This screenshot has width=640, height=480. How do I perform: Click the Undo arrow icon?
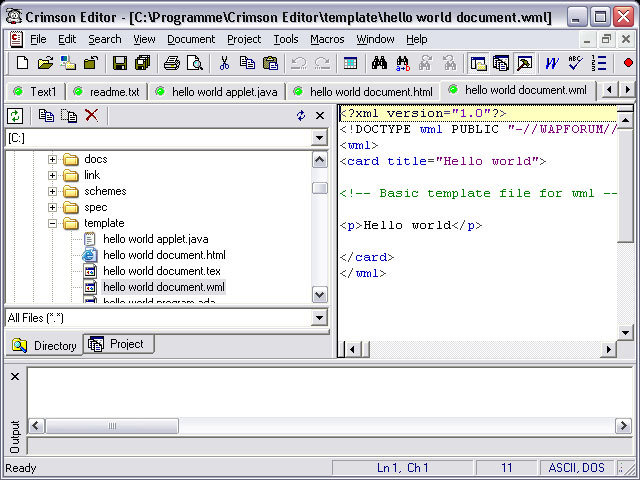coord(299,63)
